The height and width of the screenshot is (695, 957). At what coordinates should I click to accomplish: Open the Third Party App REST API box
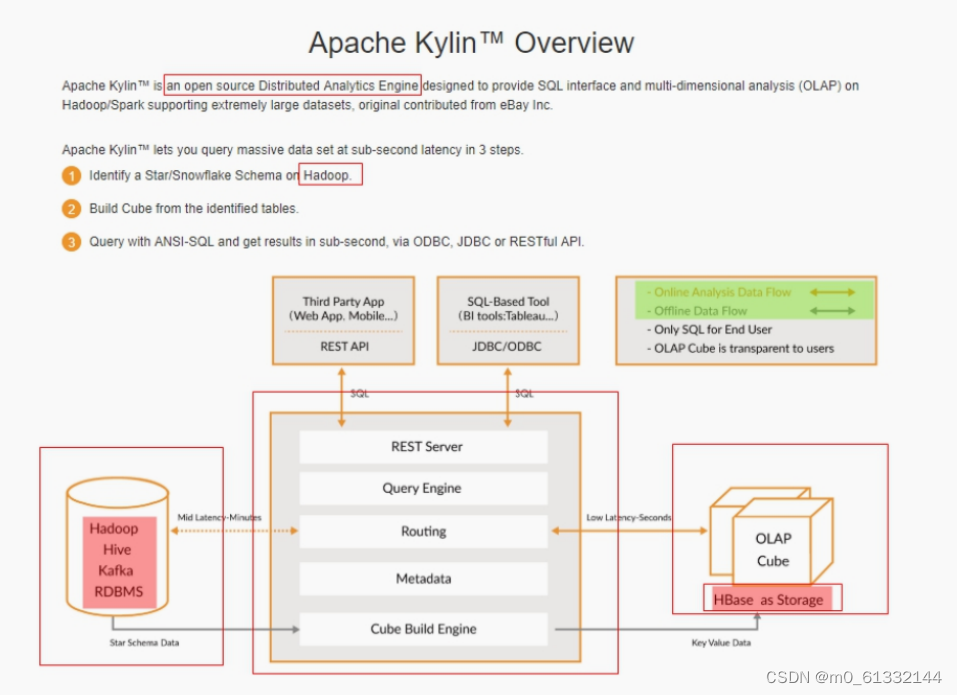[x=344, y=320]
